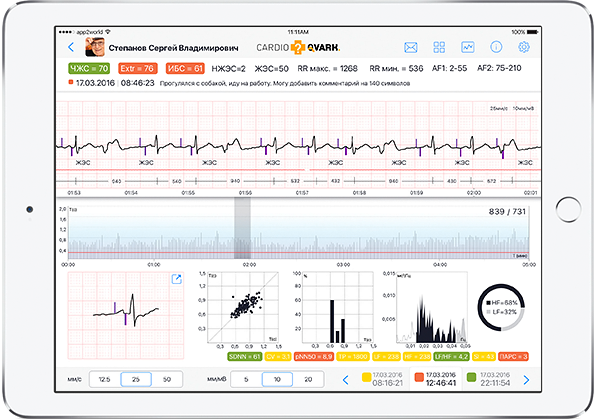Tap the SI = 43 indicator
The width and height of the screenshot is (600, 420).
click(x=484, y=357)
